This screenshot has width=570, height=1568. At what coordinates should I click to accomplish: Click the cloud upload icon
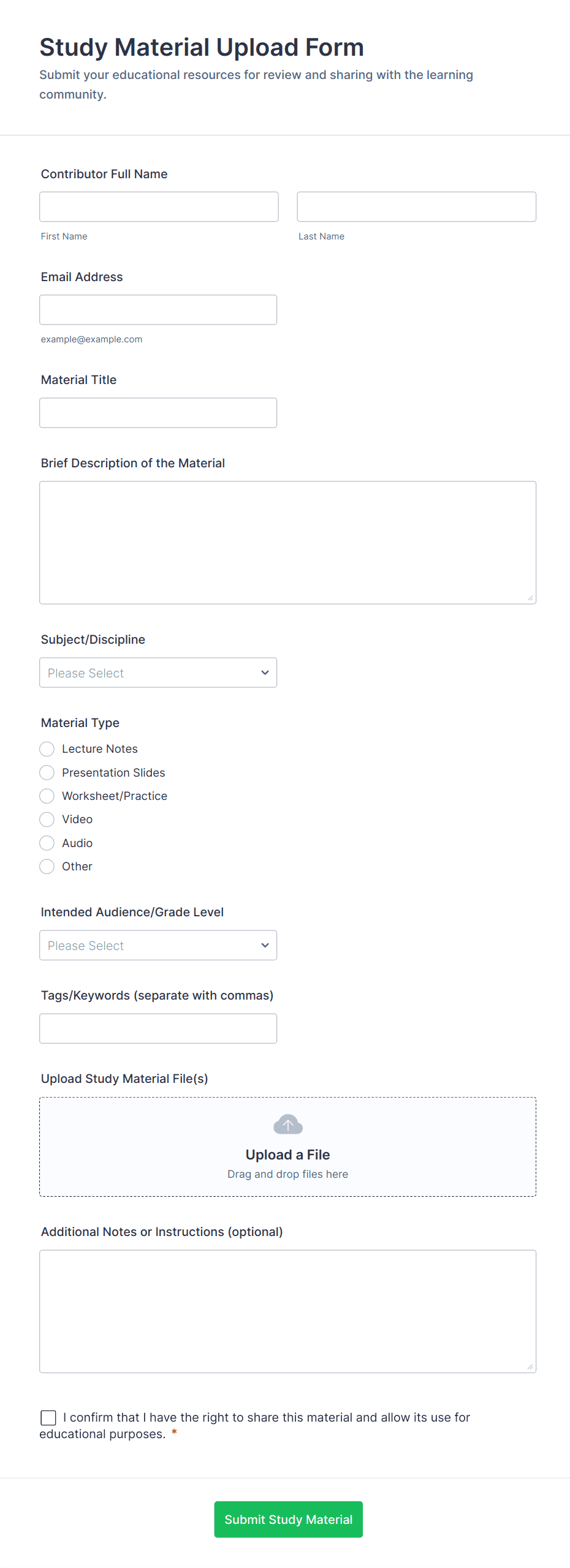click(x=287, y=1125)
